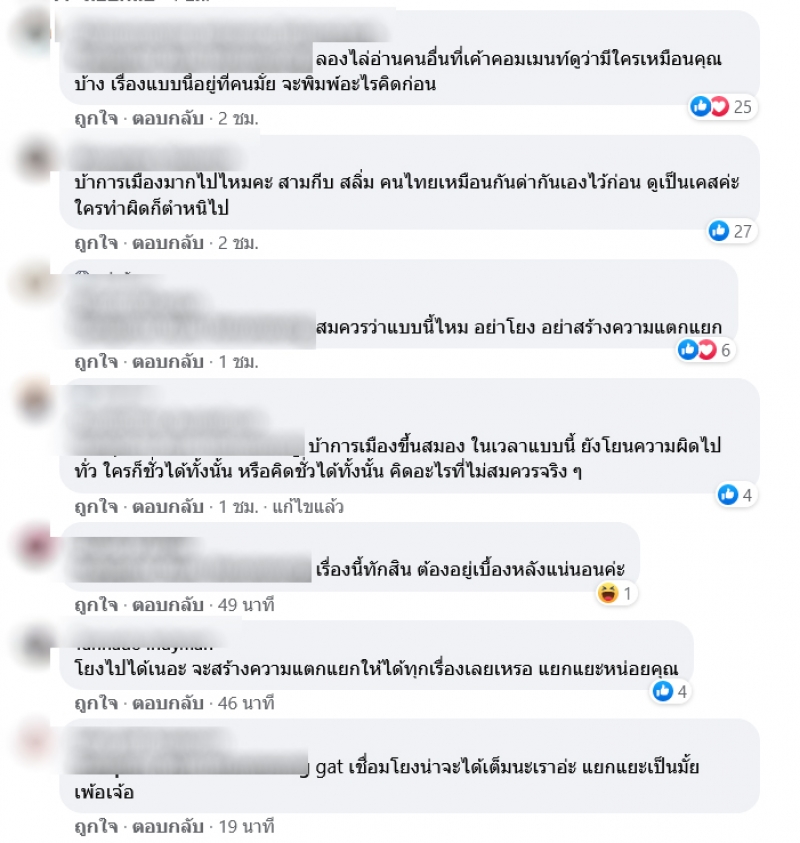Screen dimensions: 800x843
Task: Click ตอบกลับ on the 46 นาที comment
Action: click(168, 703)
